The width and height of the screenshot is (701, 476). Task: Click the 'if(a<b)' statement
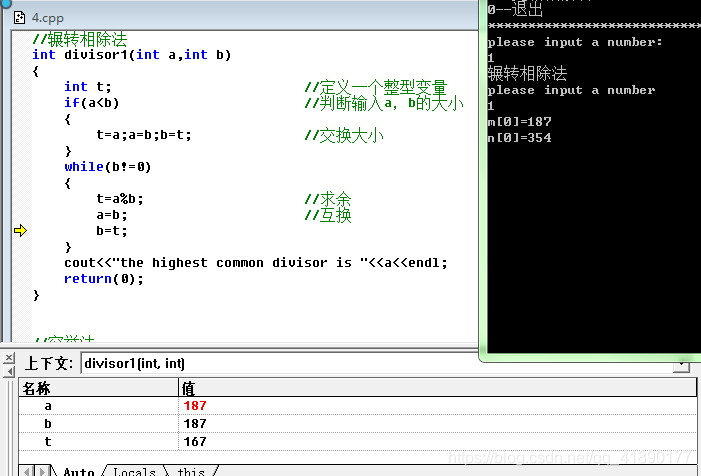point(92,103)
